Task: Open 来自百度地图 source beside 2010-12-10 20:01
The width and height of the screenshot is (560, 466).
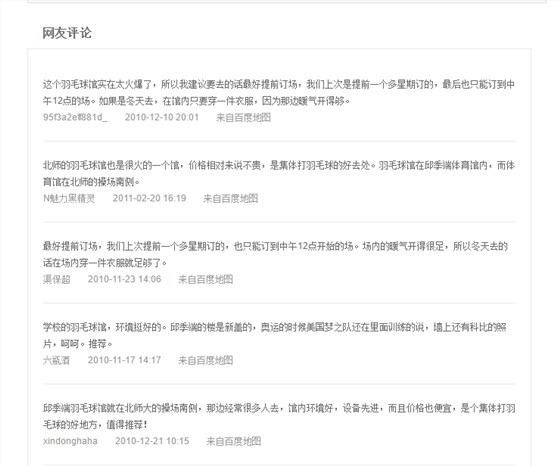Action: pyautogui.click(x=243, y=117)
